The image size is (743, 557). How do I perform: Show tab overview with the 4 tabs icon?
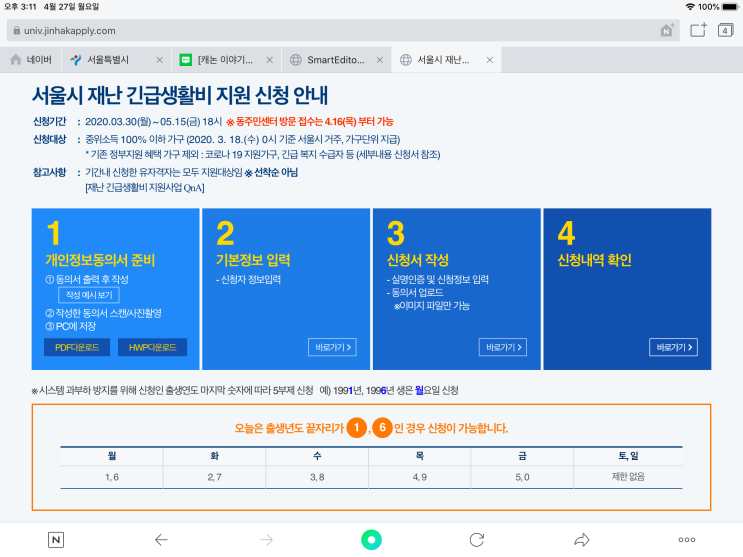point(725,30)
